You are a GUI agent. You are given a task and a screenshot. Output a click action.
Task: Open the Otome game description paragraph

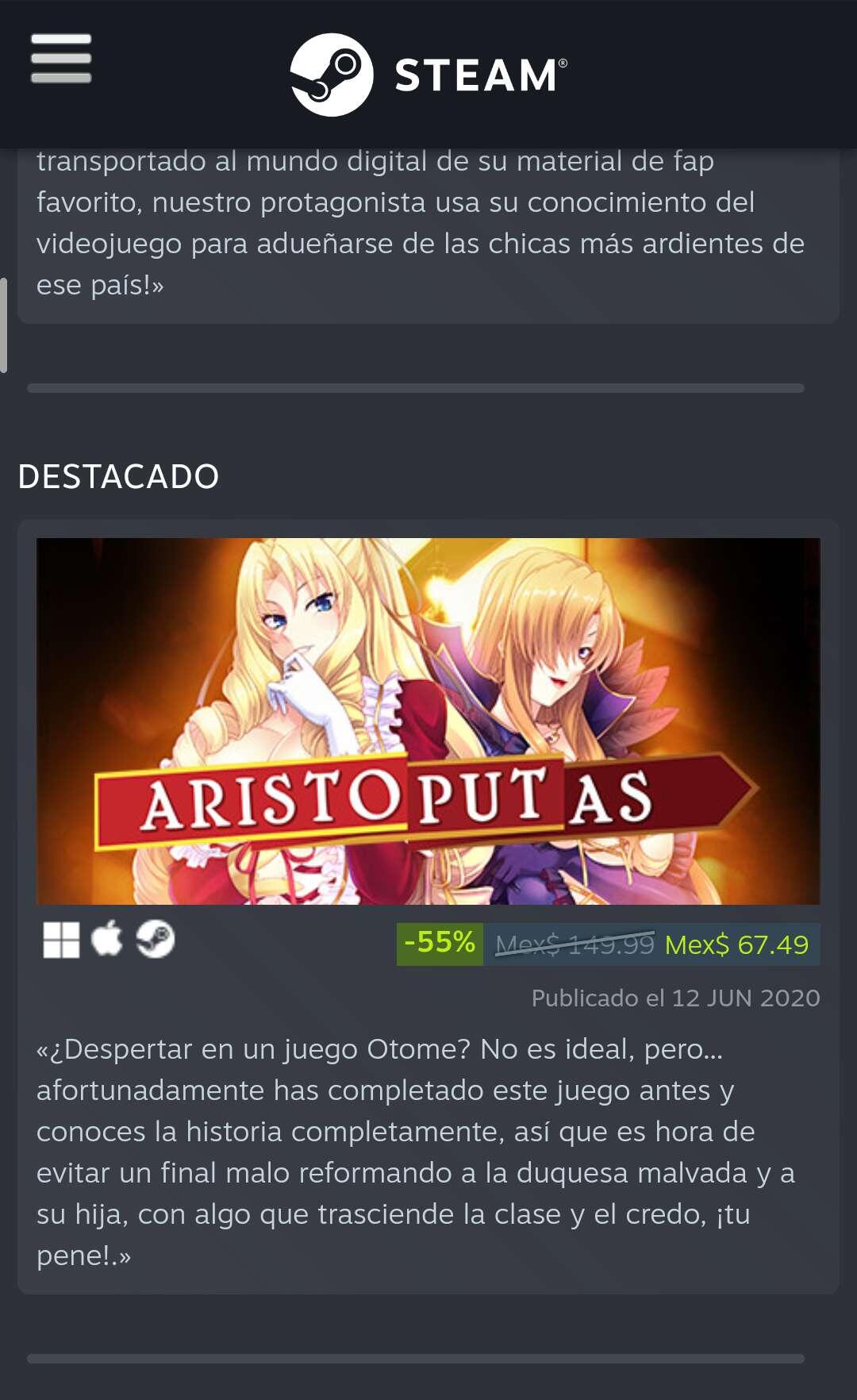pos(416,1152)
